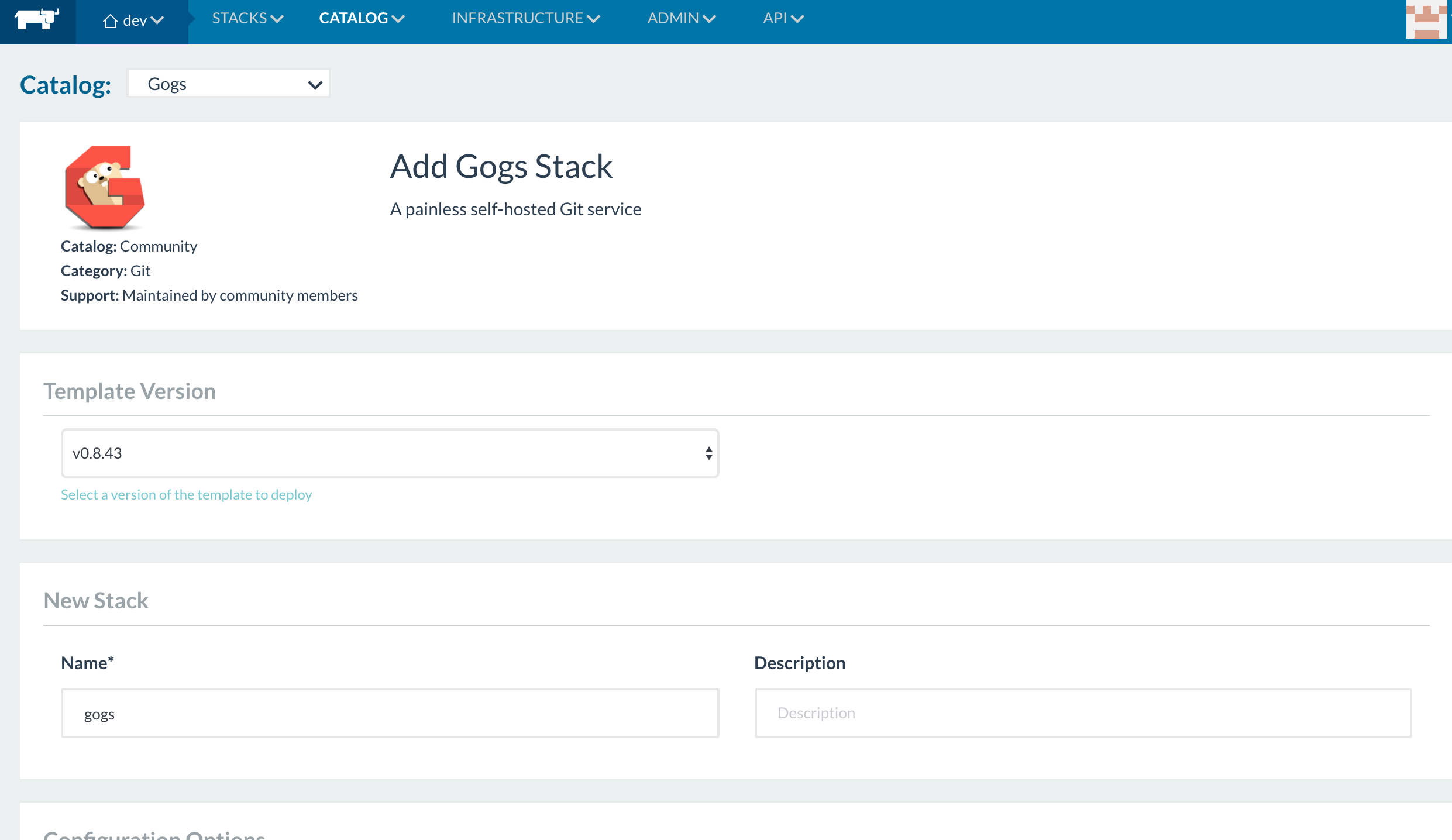
Task: Click the 'Select a version of the template' hint
Action: click(x=186, y=495)
